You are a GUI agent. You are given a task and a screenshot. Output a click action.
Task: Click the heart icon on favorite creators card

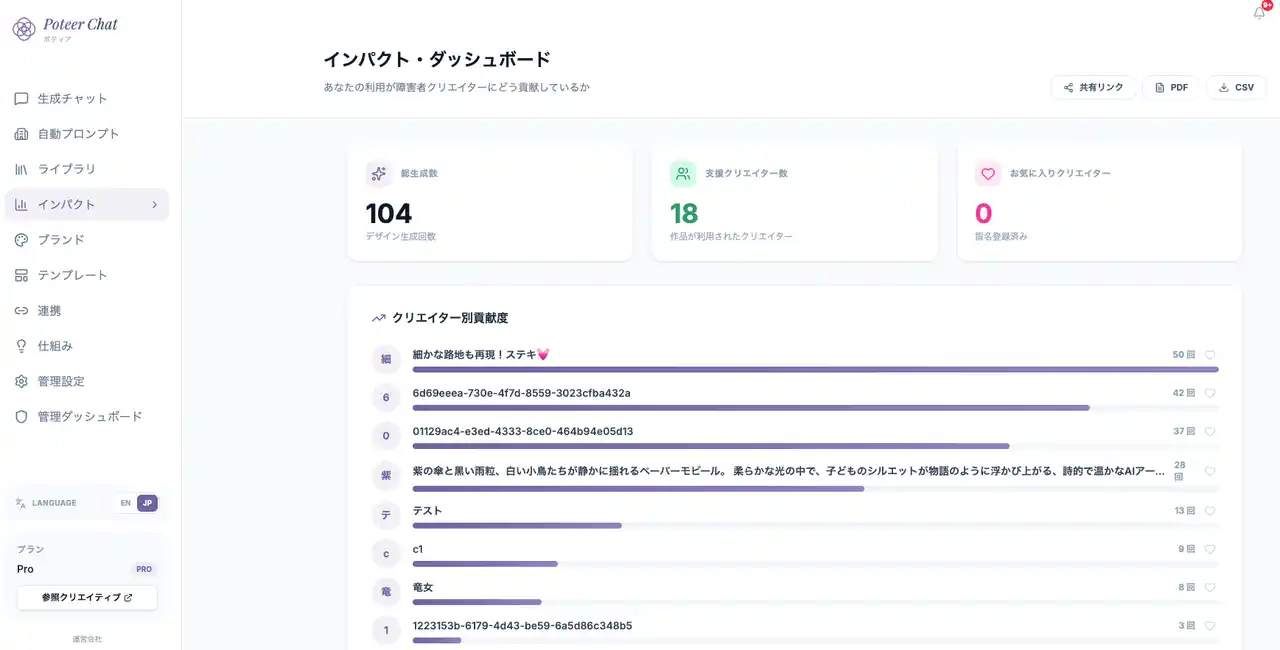click(988, 174)
